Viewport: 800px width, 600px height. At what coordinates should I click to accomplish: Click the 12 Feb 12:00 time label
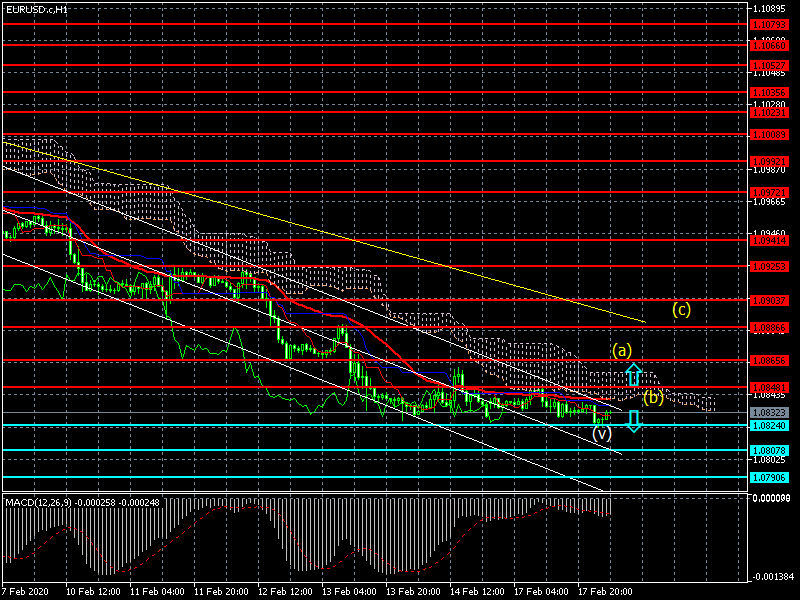tap(285, 591)
